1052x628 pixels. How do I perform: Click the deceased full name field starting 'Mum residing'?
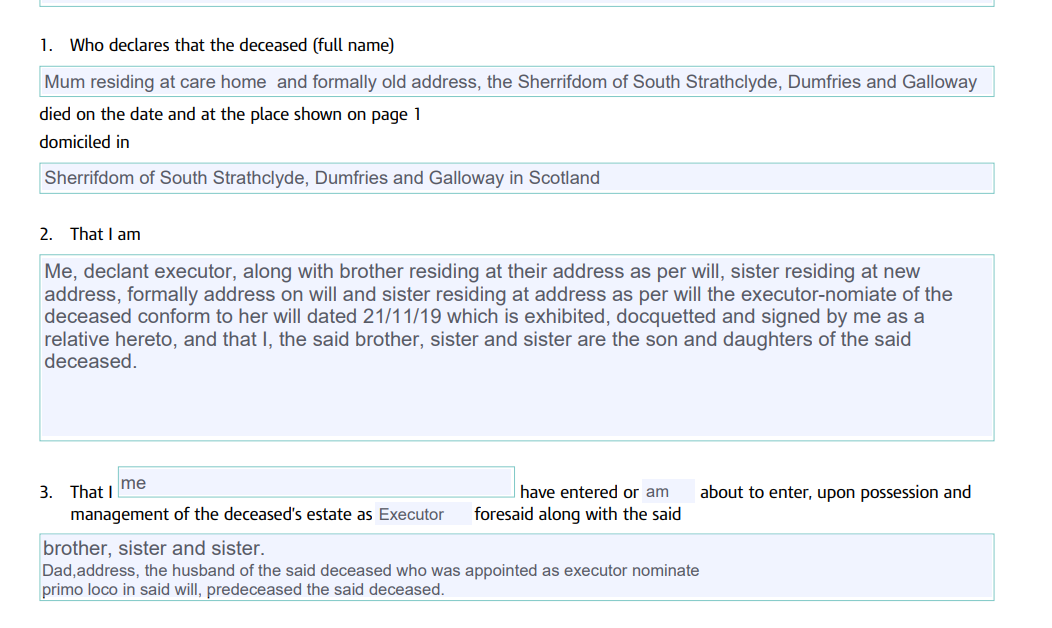coord(517,82)
